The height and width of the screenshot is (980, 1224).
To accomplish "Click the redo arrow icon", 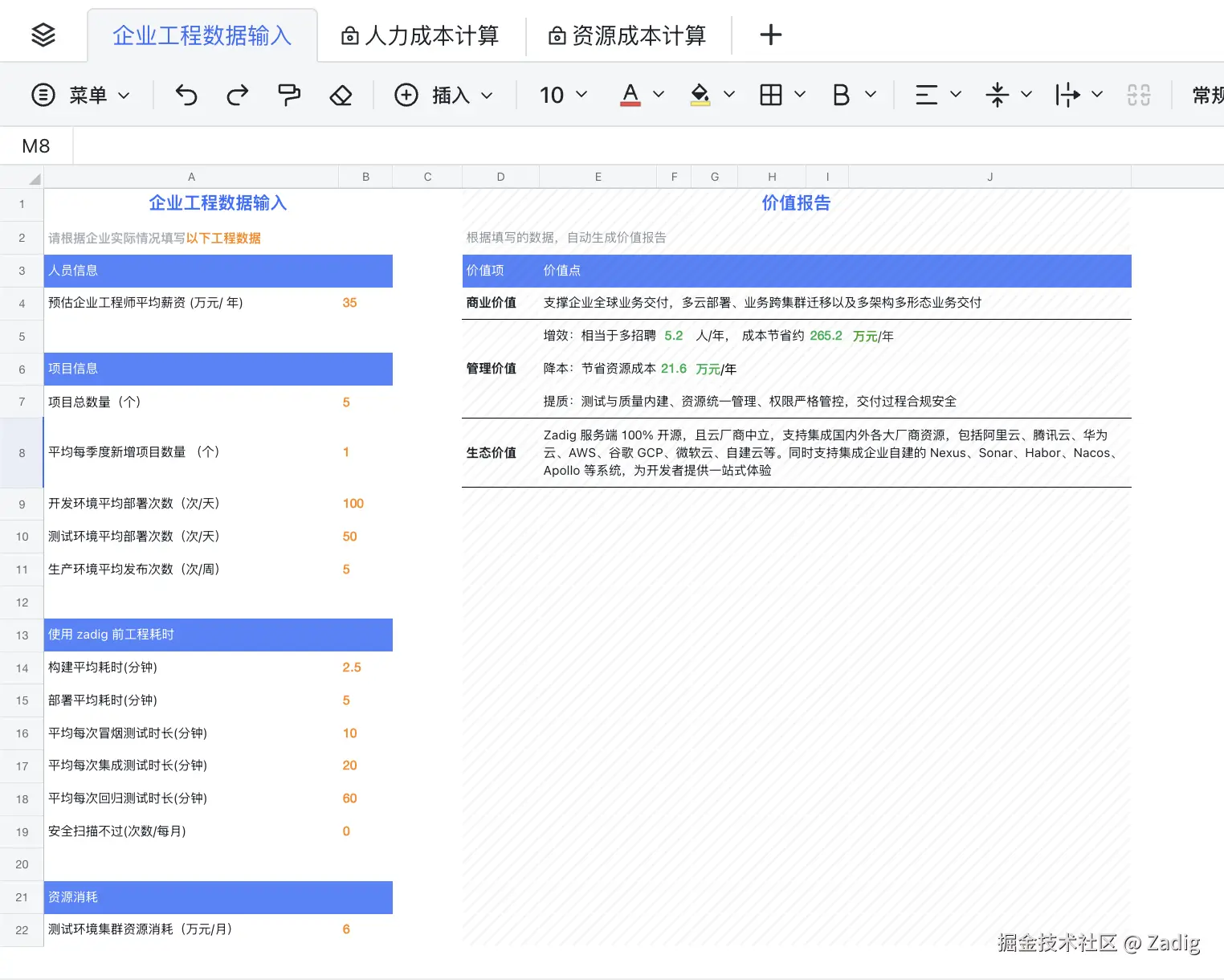I will 238,95.
